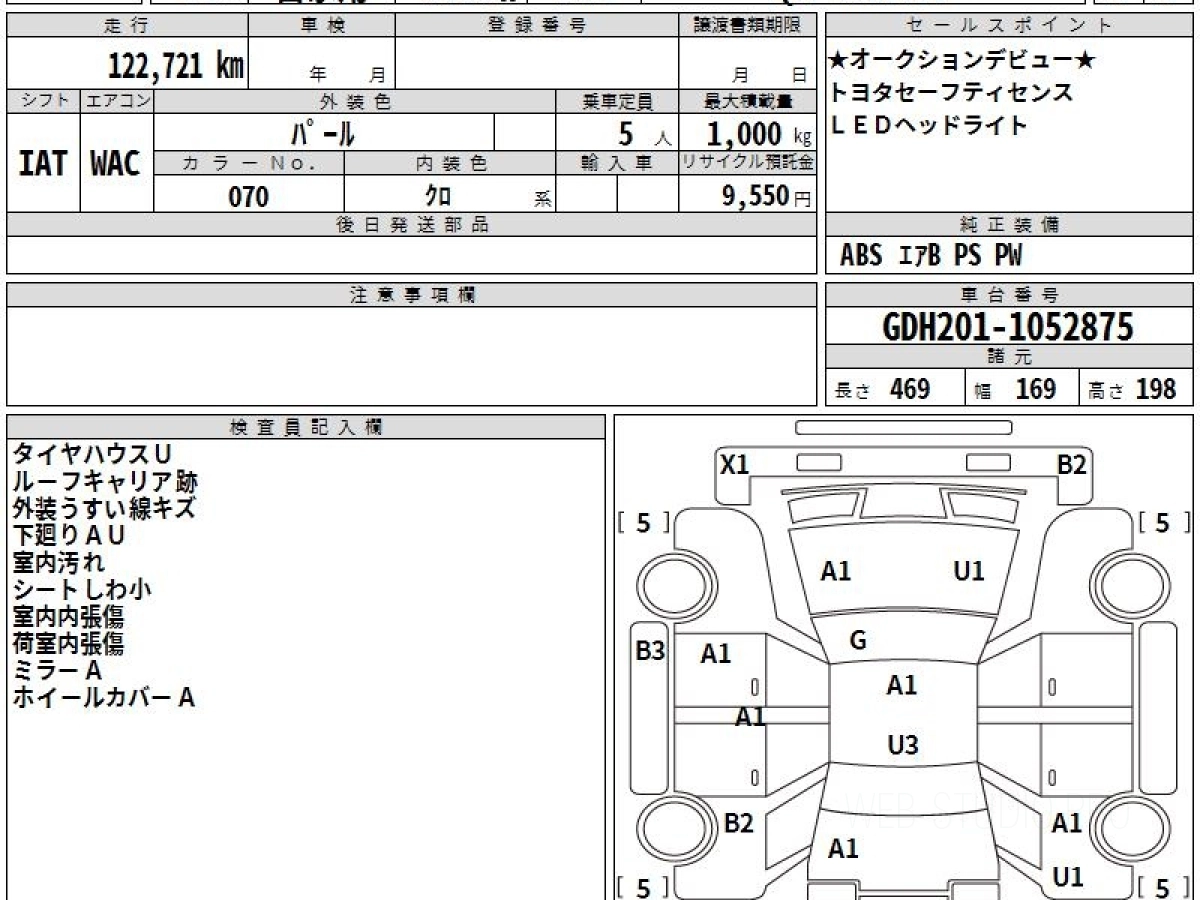Click the 輸入車 label
The width and height of the screenshot is (1200, 900).
click(x=618, y=162)
